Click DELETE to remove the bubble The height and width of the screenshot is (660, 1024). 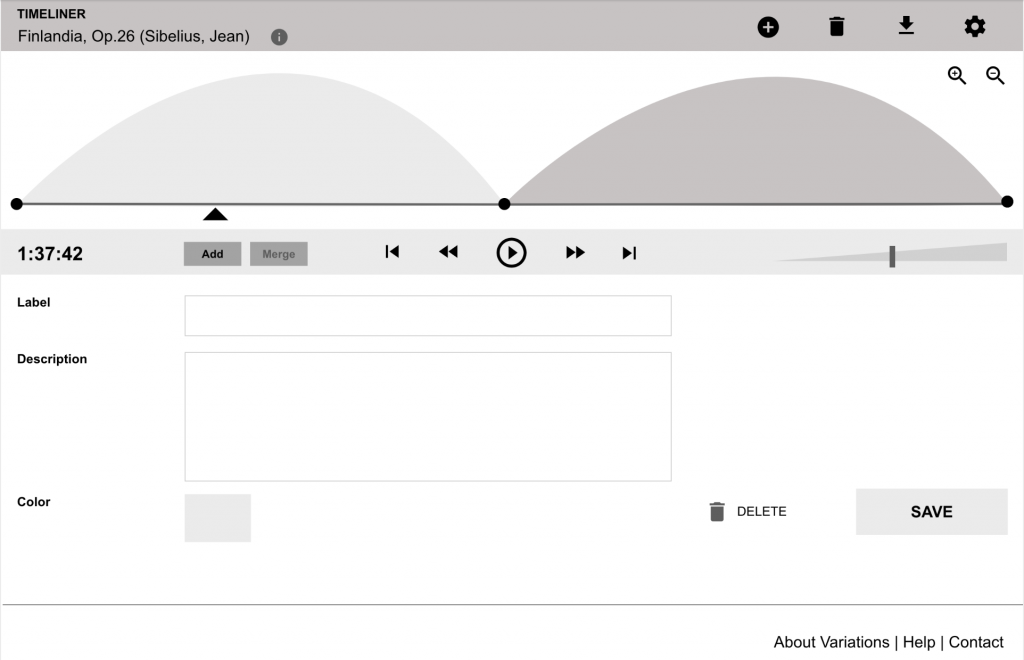748,512
